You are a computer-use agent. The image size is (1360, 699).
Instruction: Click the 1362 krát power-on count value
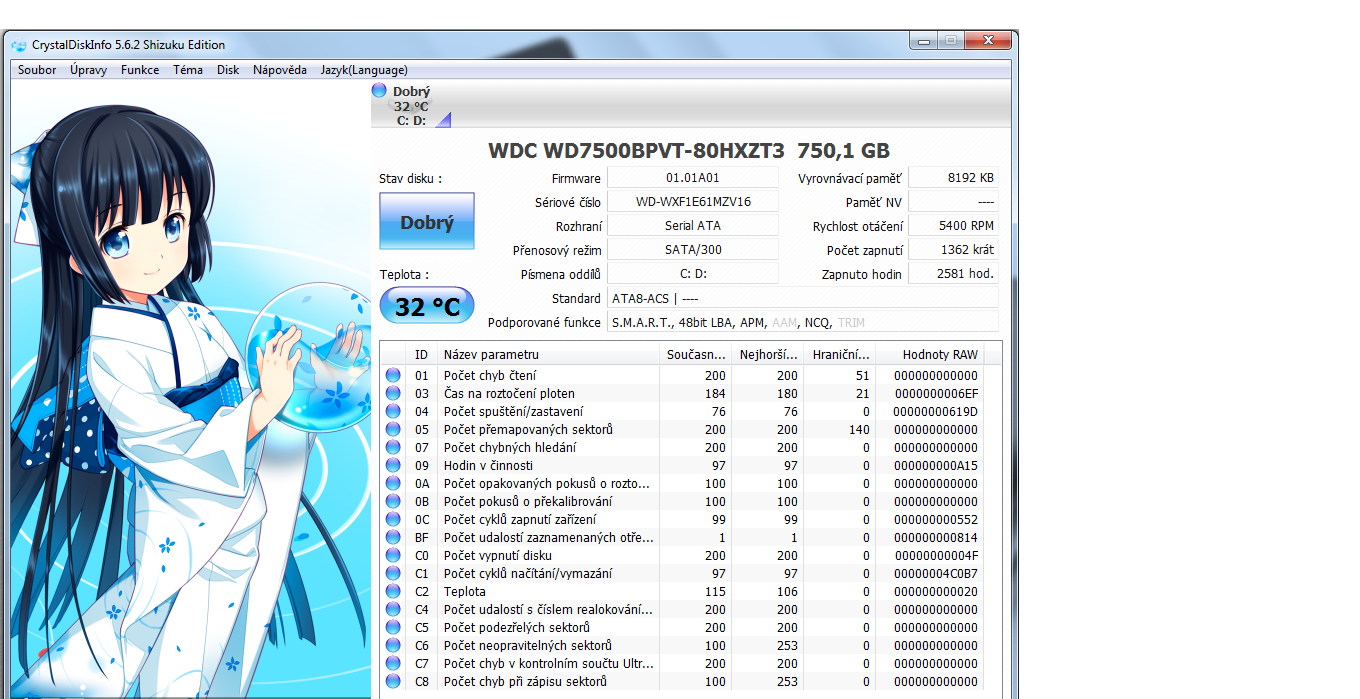point(953,250)
